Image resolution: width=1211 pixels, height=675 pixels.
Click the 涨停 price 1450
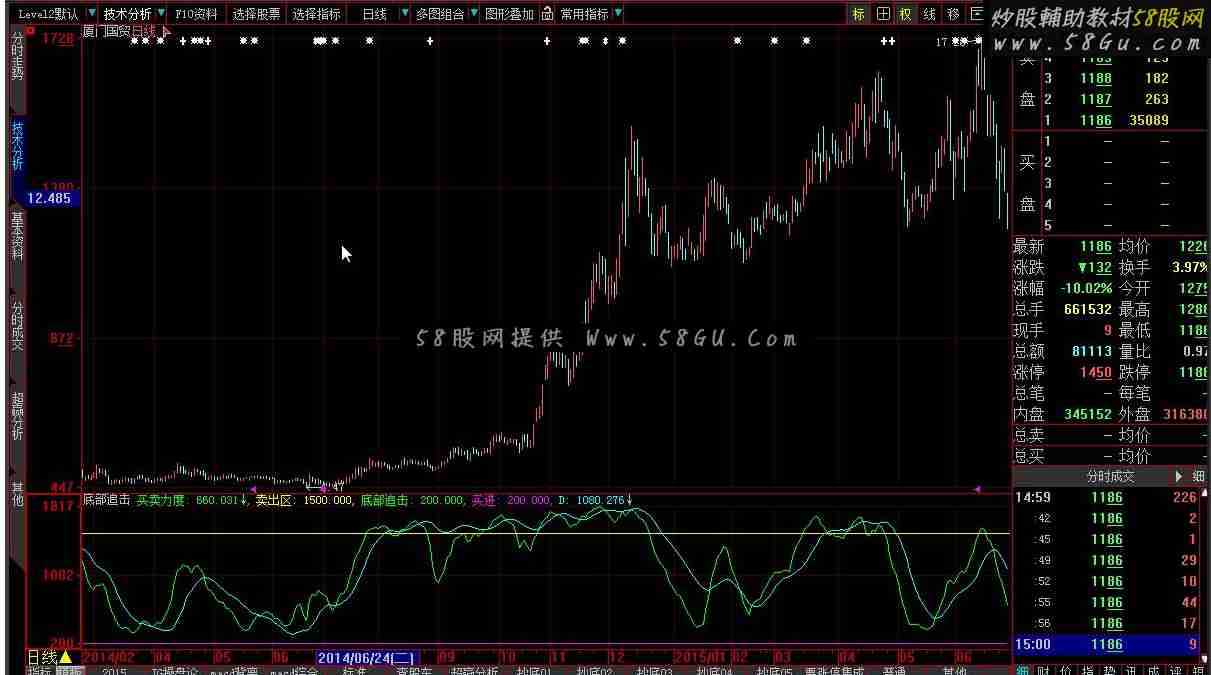pos(1095,372)
